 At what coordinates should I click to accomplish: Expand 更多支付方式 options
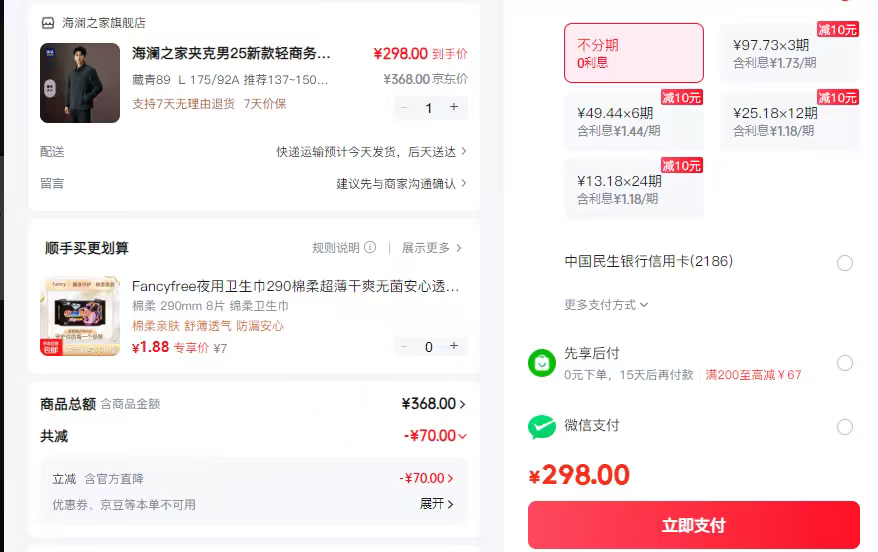607,305
